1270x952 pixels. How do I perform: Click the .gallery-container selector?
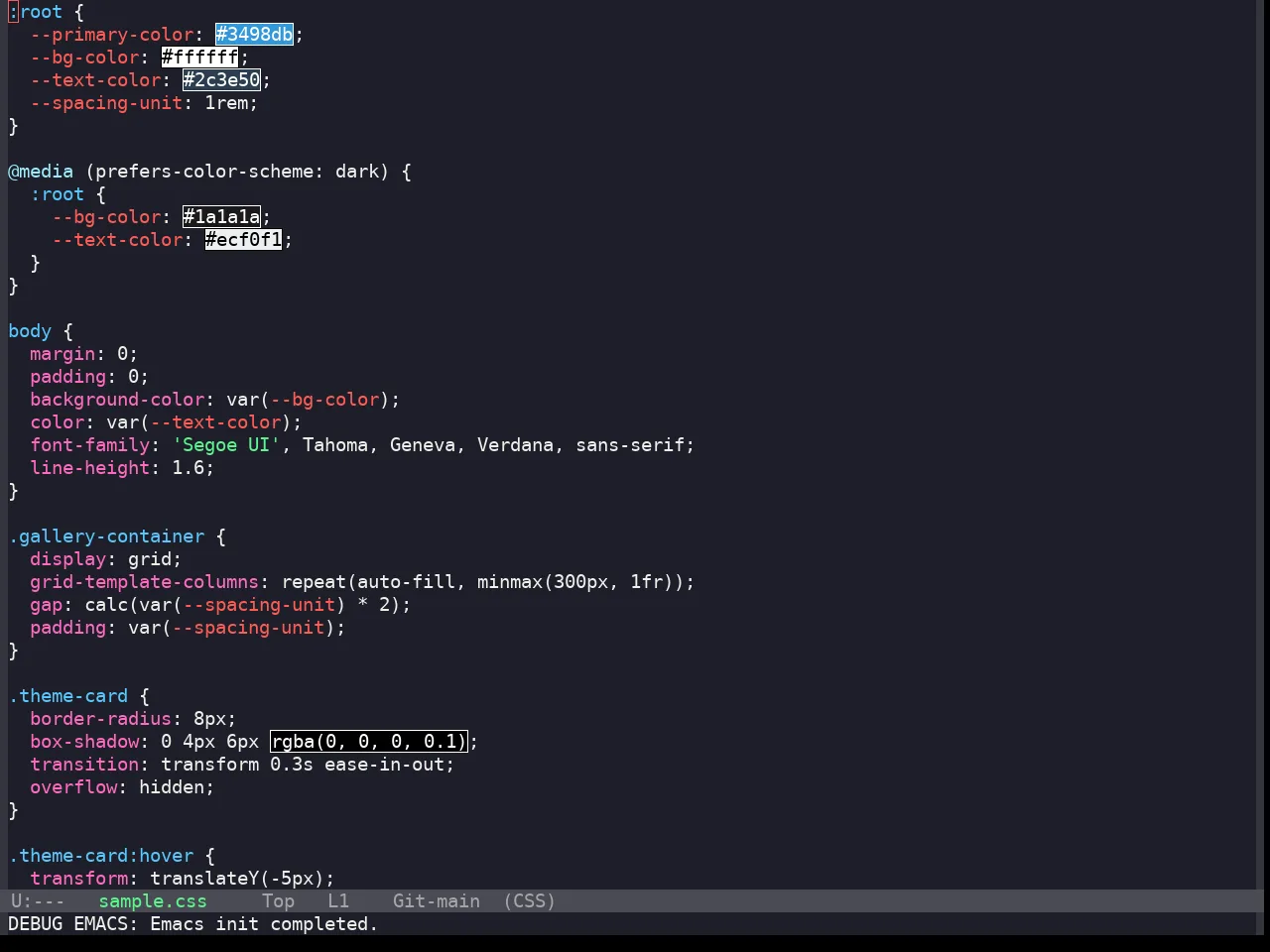coord(106,536)
